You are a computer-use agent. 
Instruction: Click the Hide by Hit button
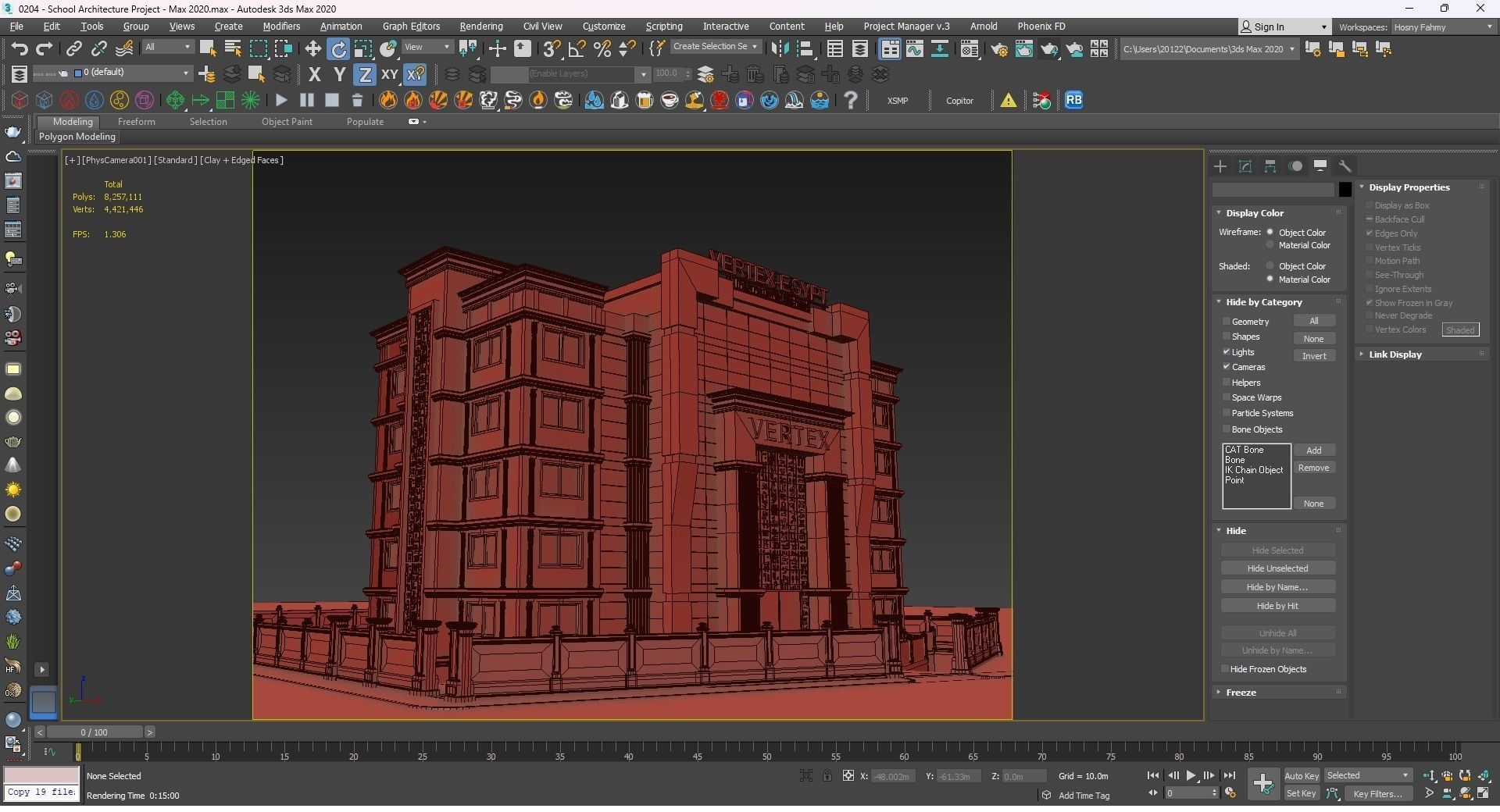(1277, 606)
